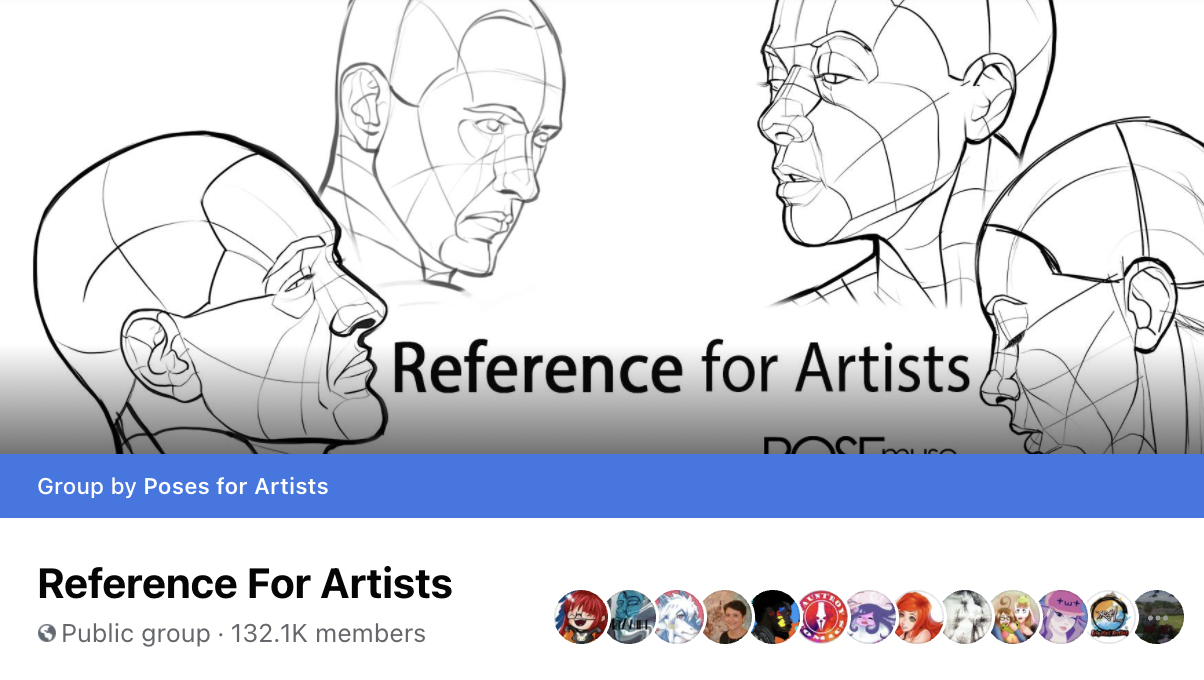Open the short-haired woman photo avatar

tap(726, 616)
